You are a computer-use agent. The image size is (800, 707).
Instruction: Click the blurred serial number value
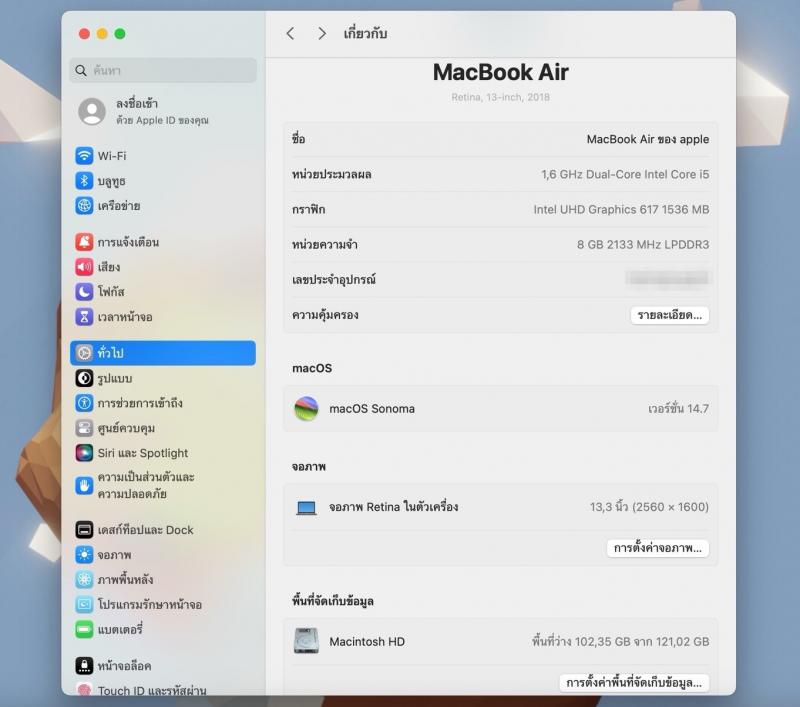click(x=667, y=278)
